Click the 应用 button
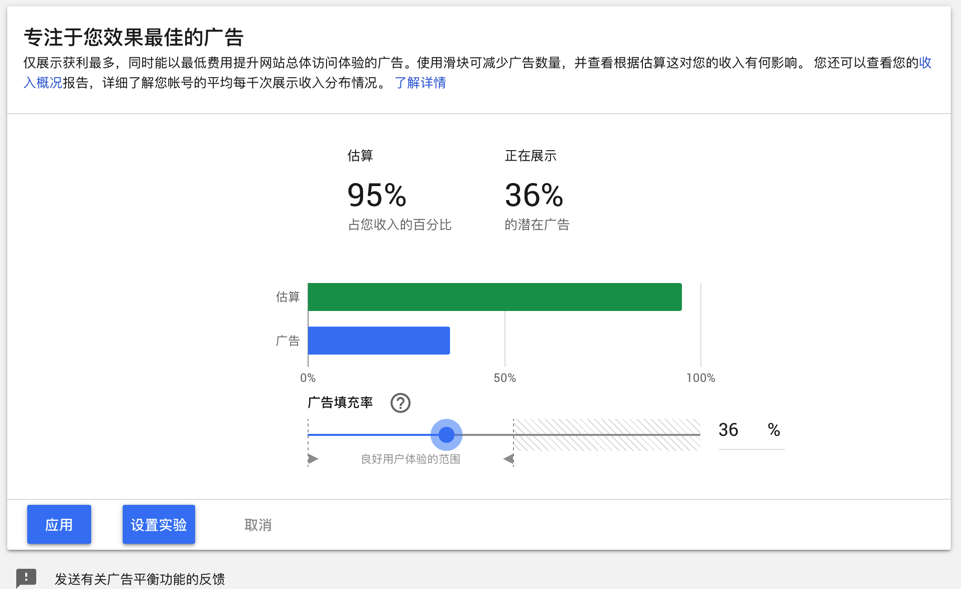Image resolution: width=961 pixels, height=589 pixels. click(59, 525)
